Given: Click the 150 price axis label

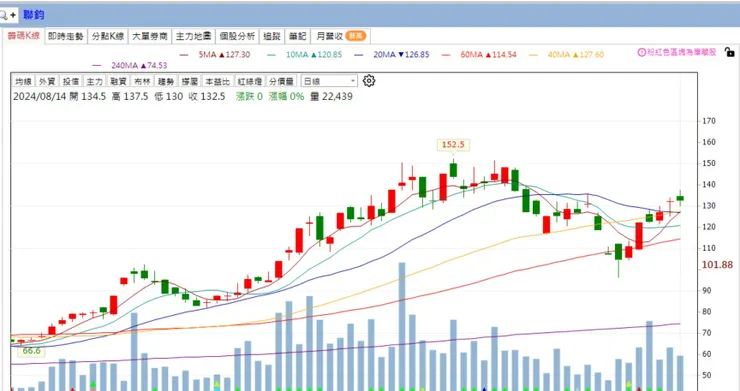Looking at the screenshot, I should (708, 163).
